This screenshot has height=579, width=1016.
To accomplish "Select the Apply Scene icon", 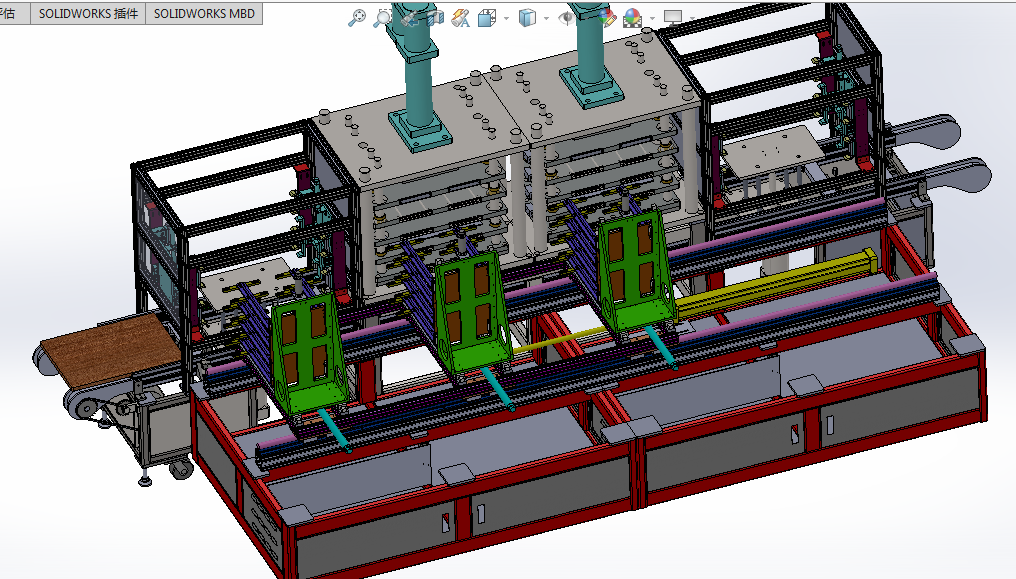I will click(631, 17).
